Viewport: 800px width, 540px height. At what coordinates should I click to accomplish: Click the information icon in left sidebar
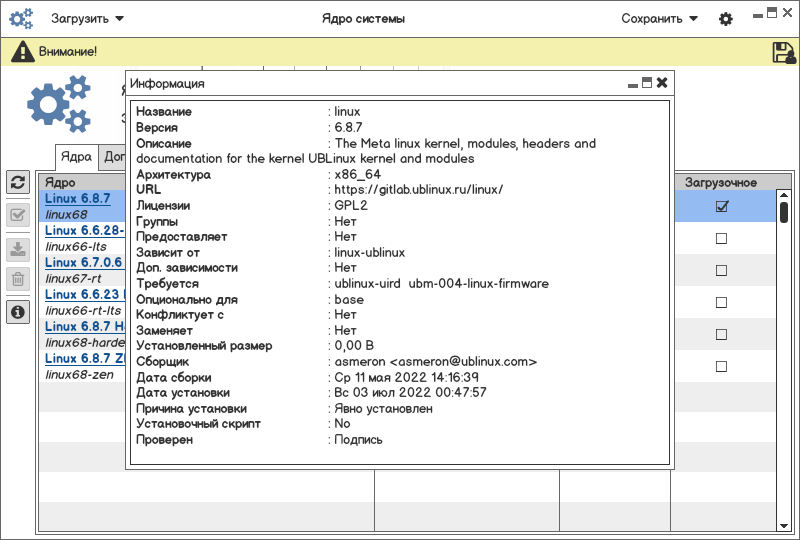tap(18, 312)
